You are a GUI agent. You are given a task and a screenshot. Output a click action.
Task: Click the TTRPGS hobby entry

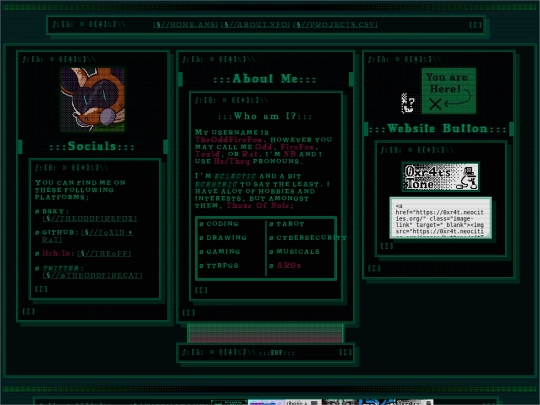(x=222, y=266)
